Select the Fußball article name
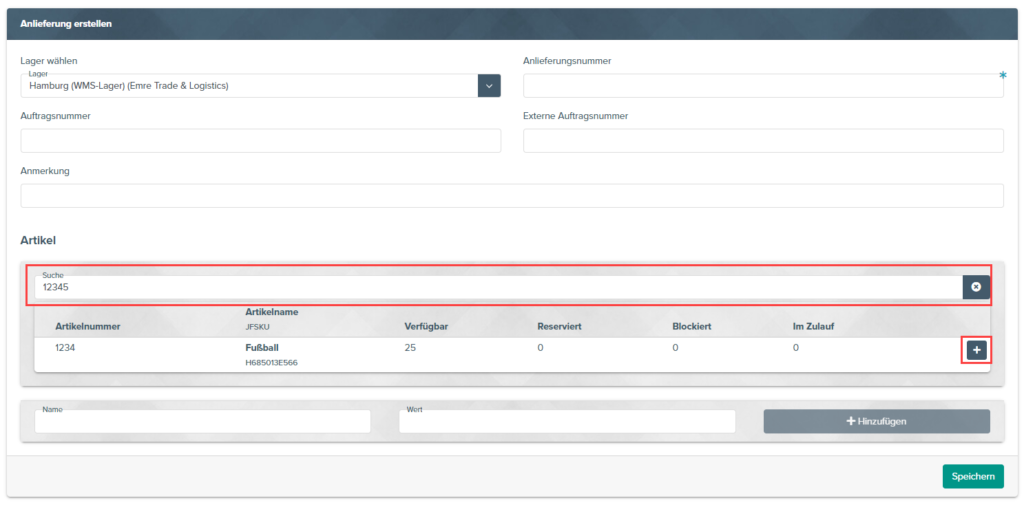Image resolution: width=1024 pixels, height=505 pixels. point(261,348)
